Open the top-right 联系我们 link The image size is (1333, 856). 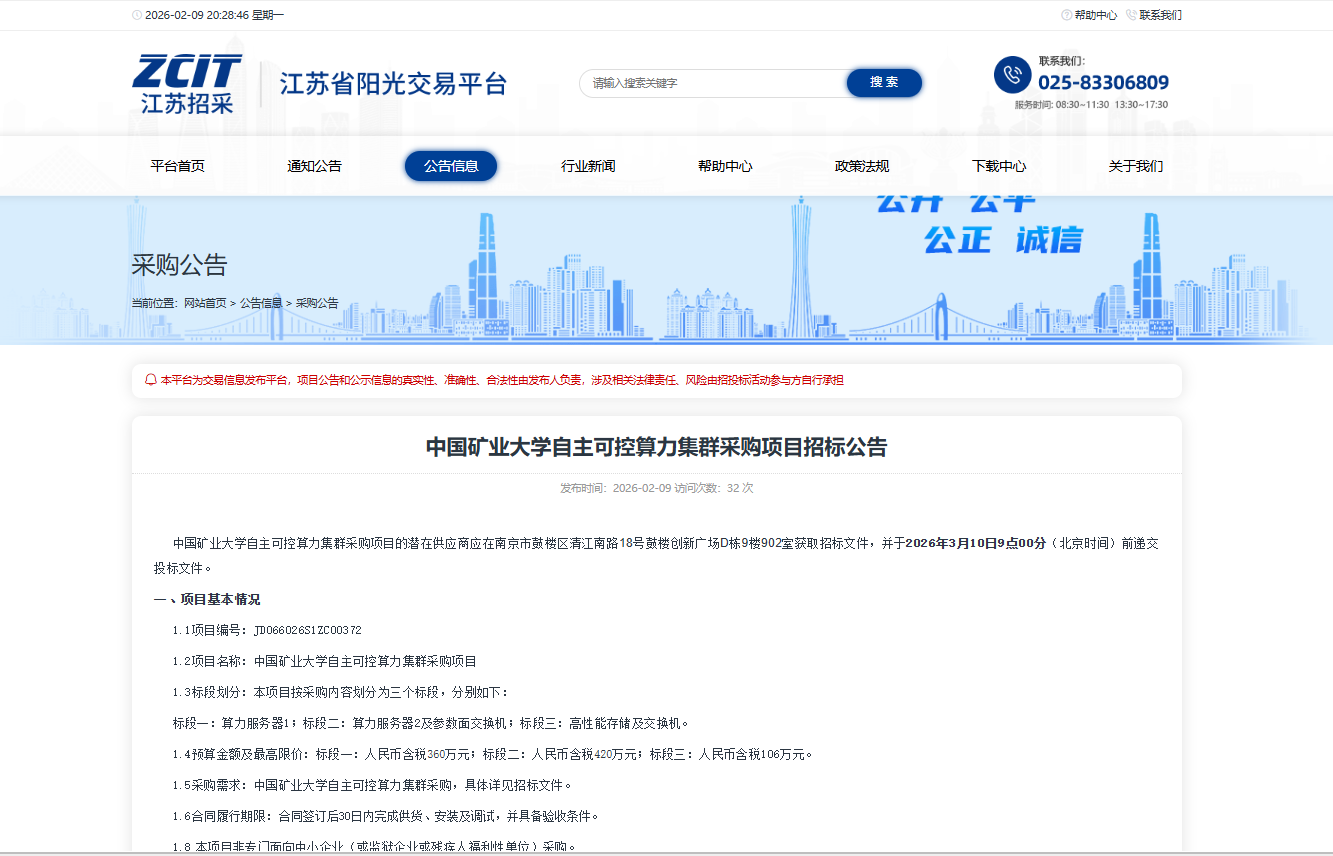point(1160,15)
